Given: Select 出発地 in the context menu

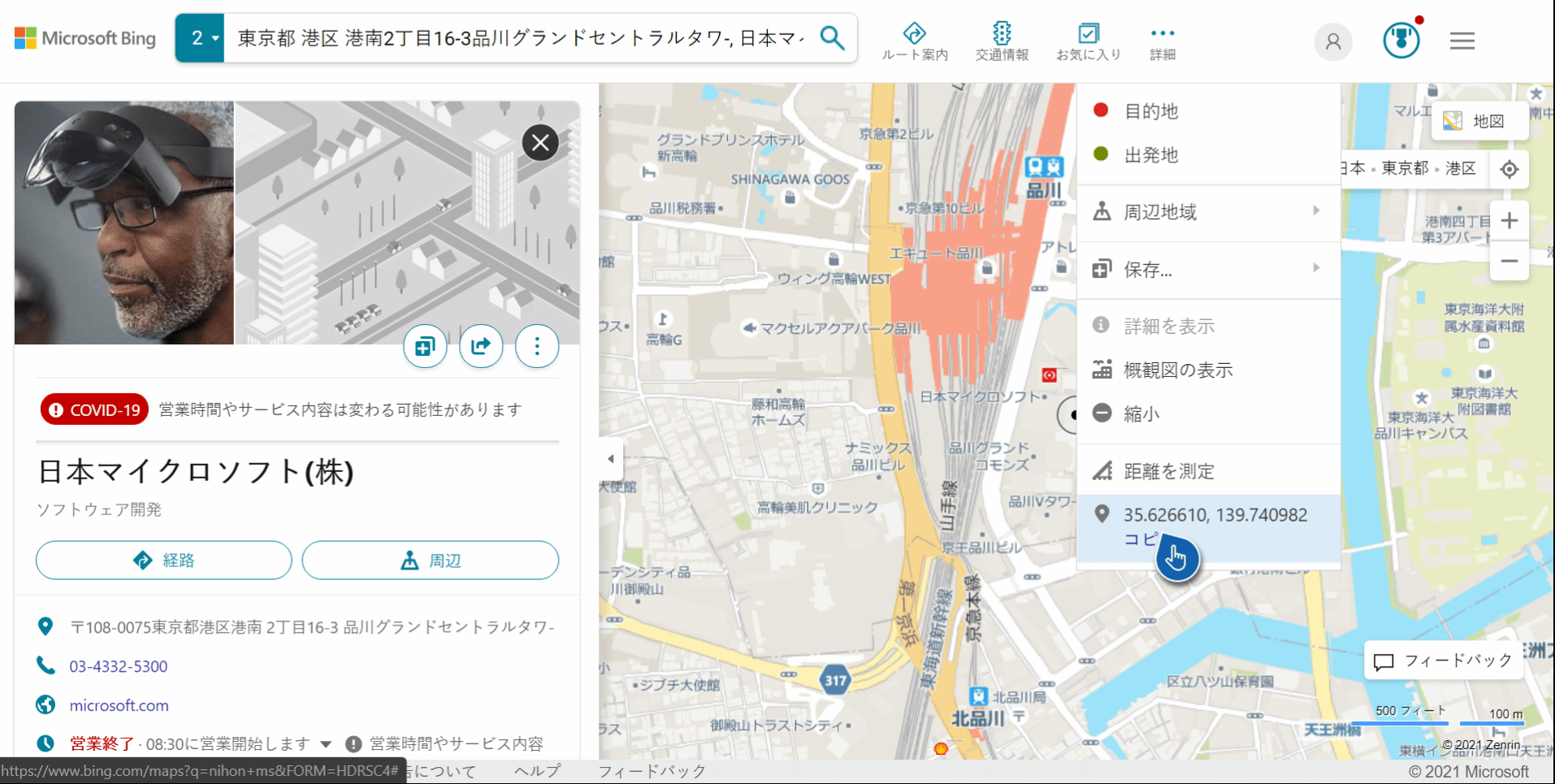Looking at the screenshot, I should pyautogui.click(x=1208, y=154).
